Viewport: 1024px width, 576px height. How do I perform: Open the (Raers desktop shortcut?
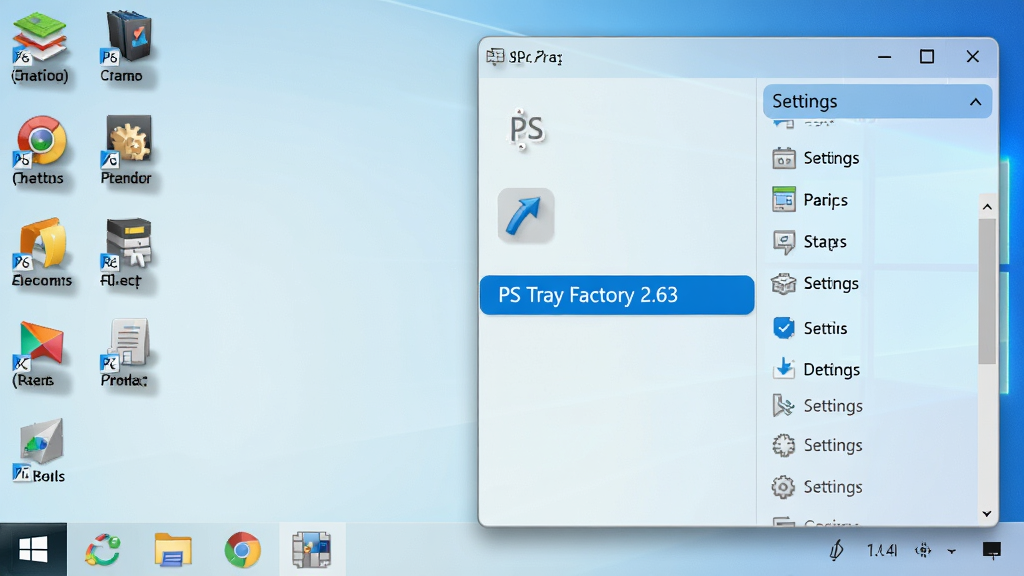[x=39, y=354]
